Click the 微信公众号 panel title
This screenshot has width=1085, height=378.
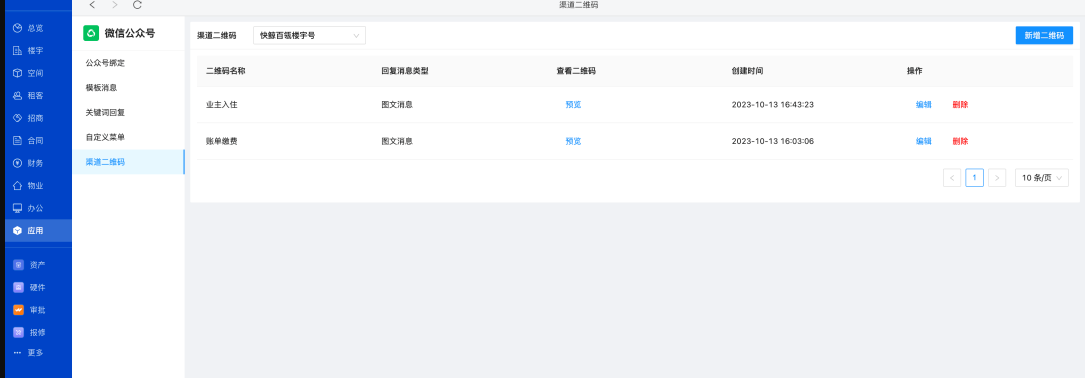(x=130, y=33)
